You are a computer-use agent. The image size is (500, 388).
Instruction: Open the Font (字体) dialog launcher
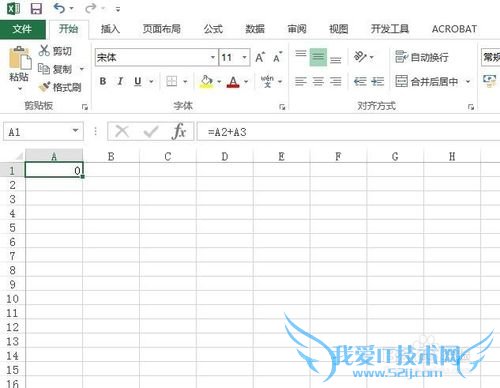point(282,107)
